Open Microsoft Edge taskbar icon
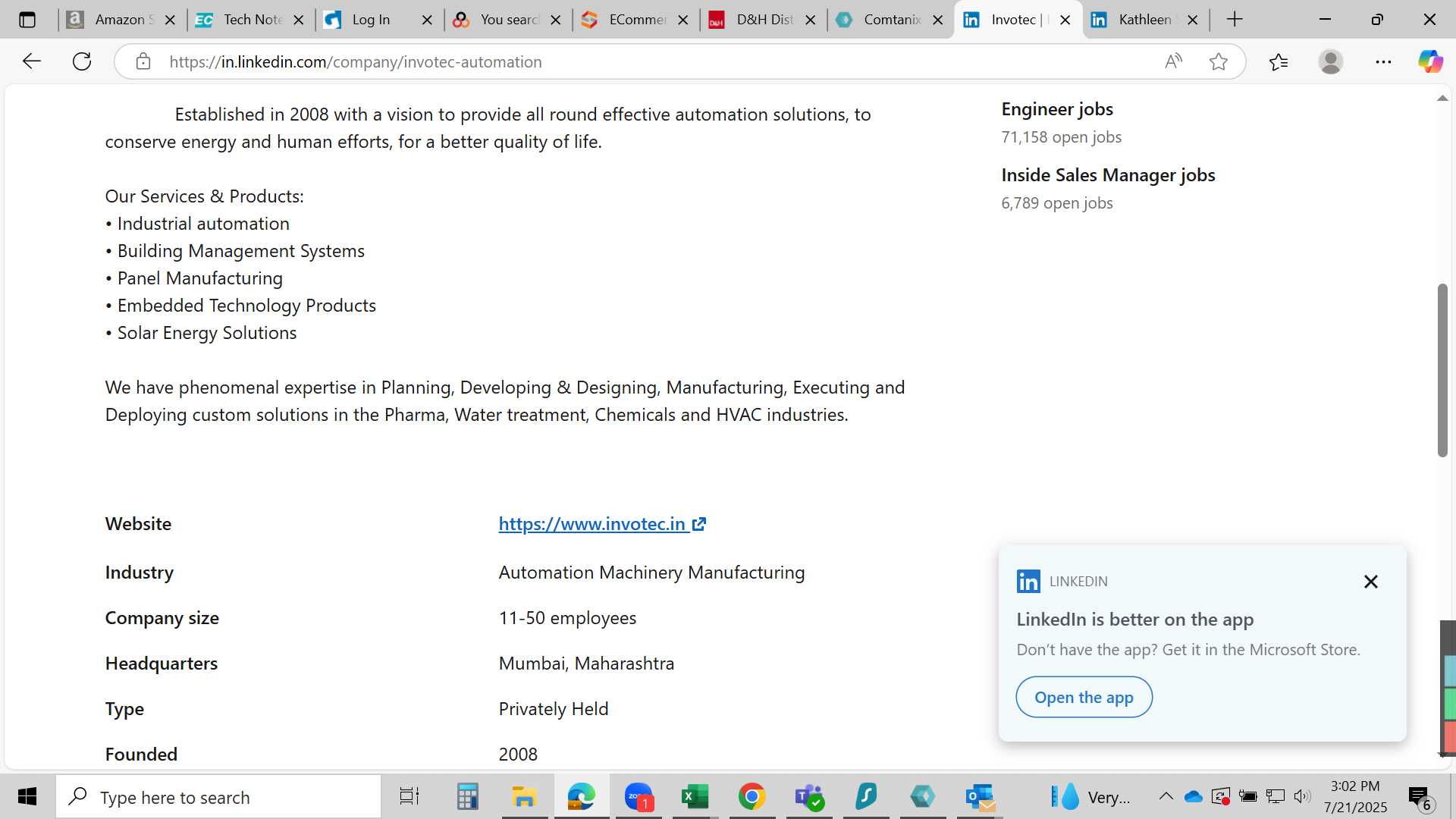This screenshot has height=819, width=1456. [581, 796]
